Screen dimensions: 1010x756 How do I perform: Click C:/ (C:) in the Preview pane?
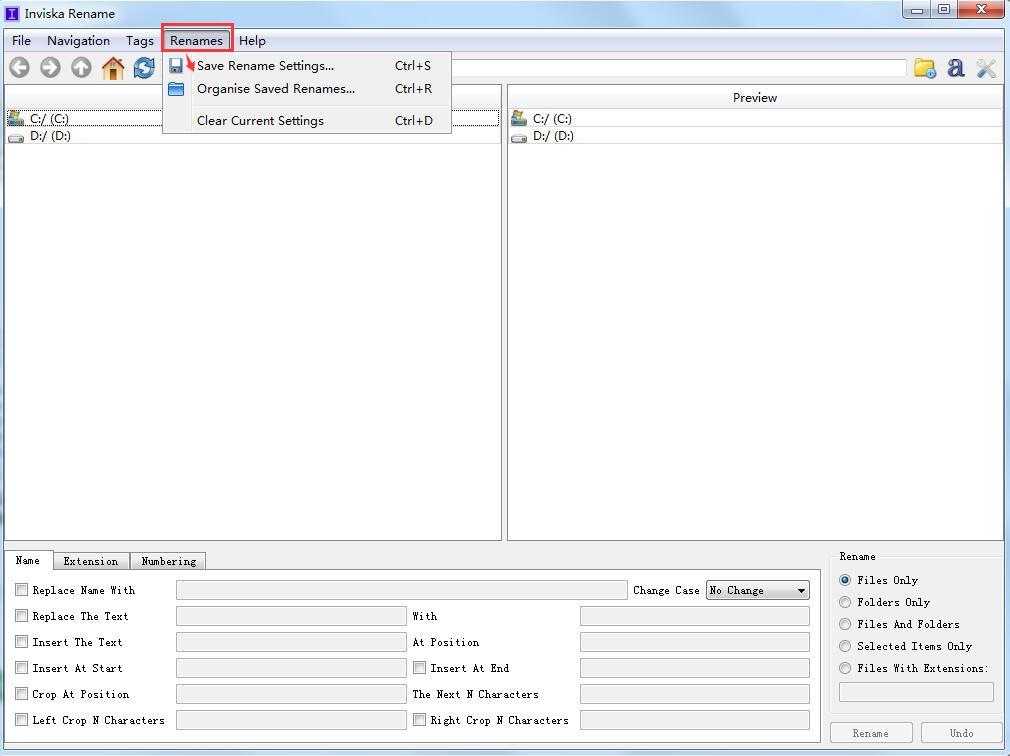(x=755, y=118)
